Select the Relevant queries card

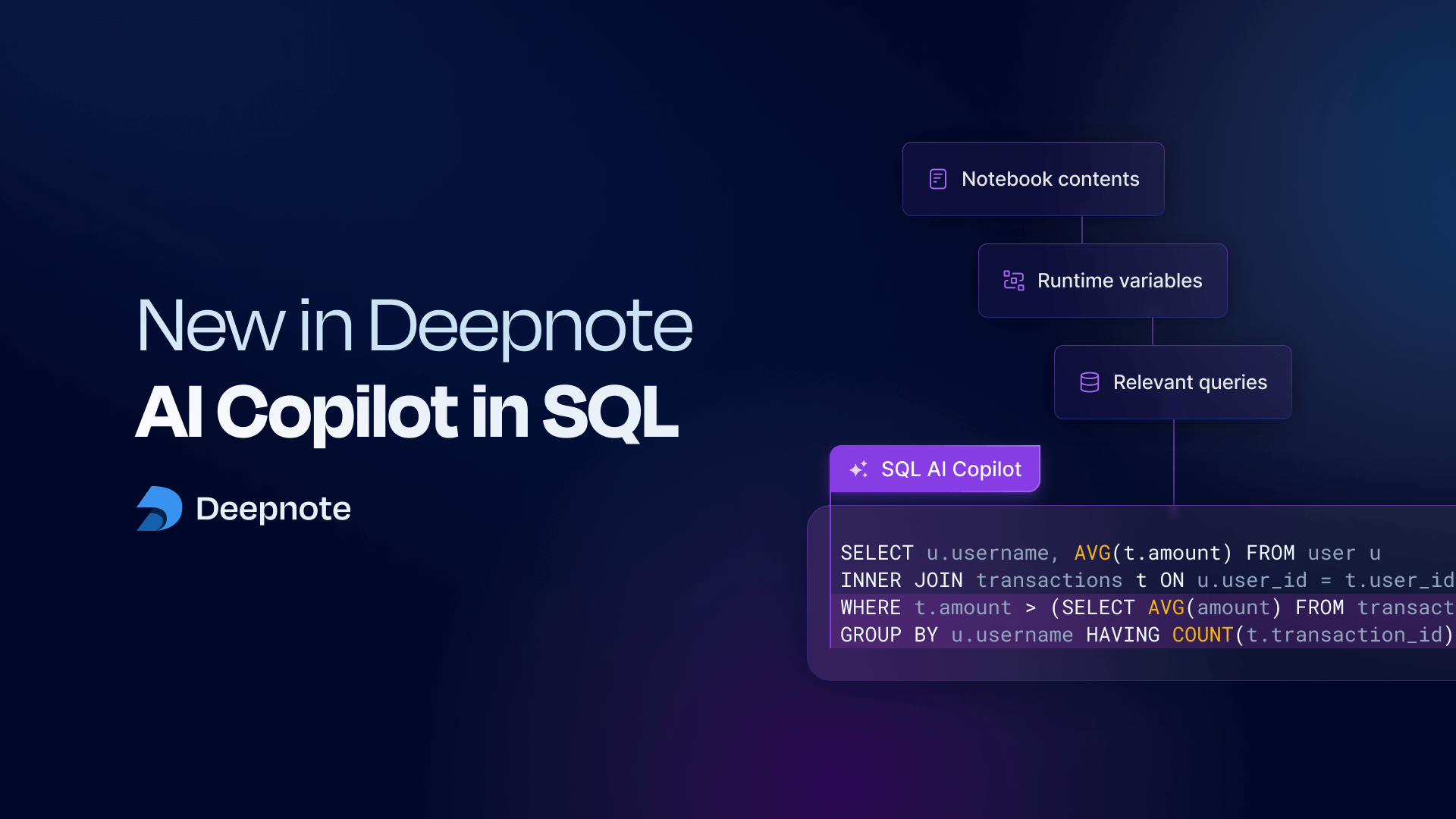click(1172, 382)
